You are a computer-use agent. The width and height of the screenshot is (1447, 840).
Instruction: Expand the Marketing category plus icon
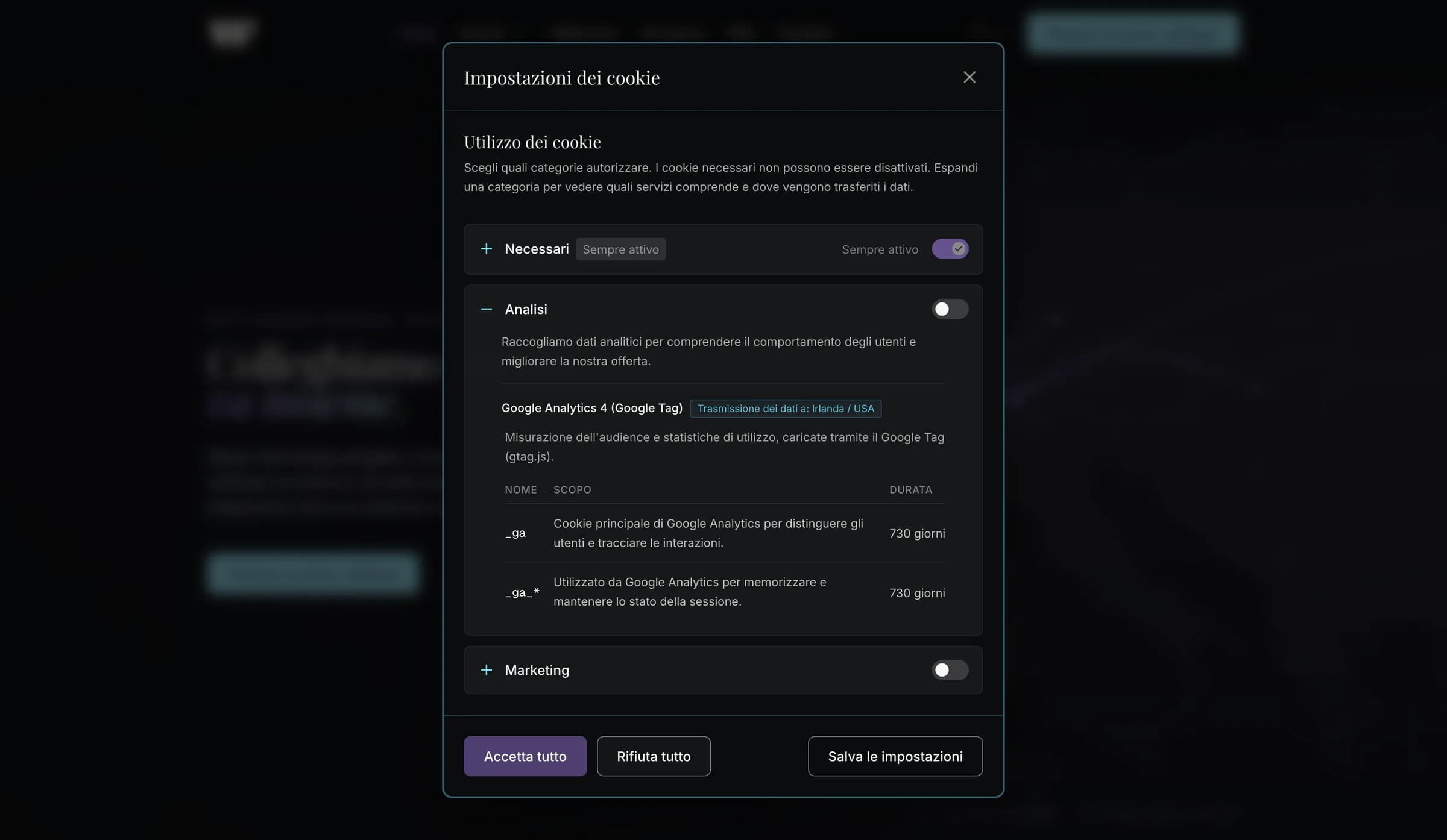coord(486,670)
